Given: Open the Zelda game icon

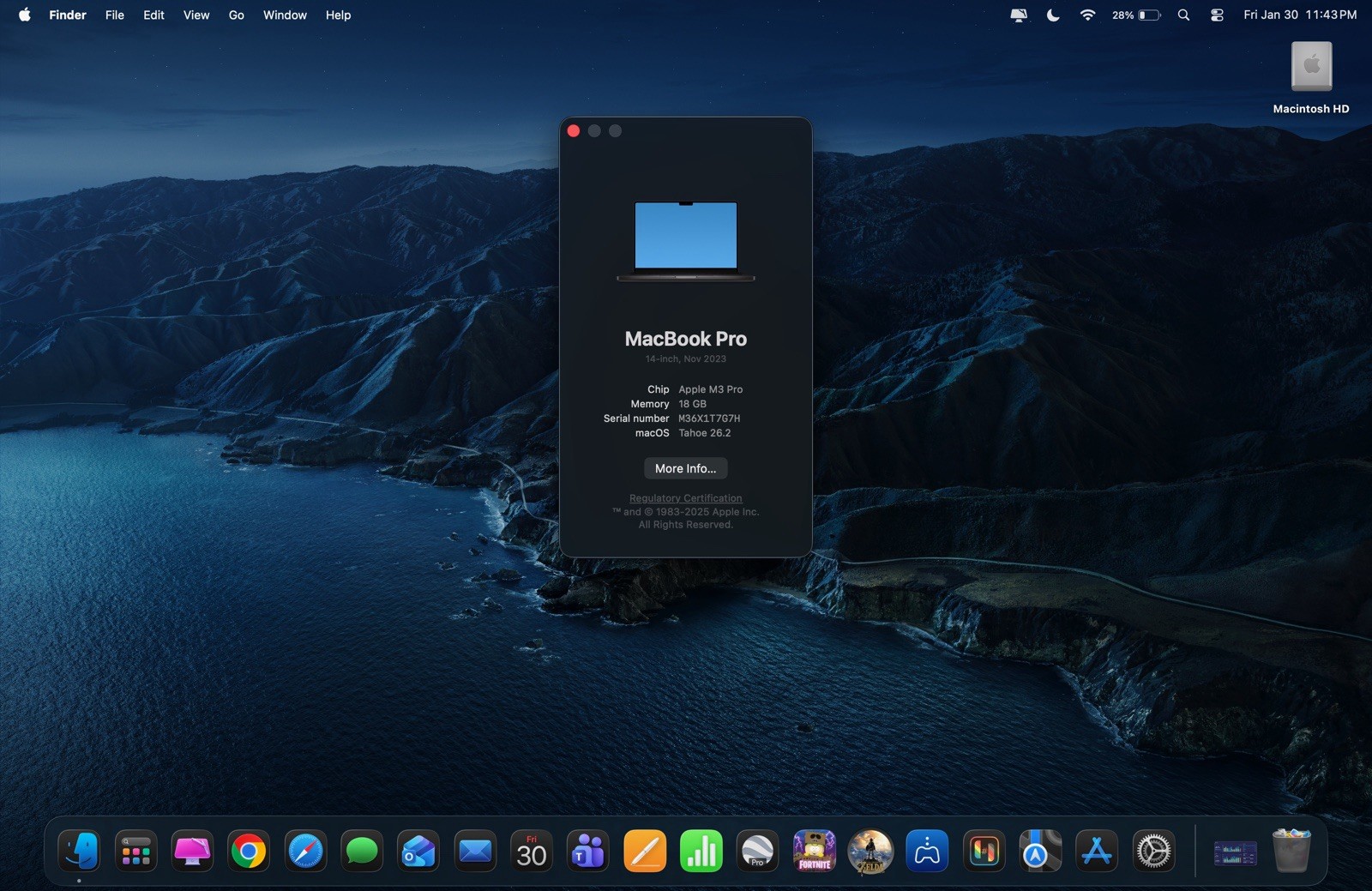Looking at the screenshot, I should pyautogui.click(x=870, y=852).
